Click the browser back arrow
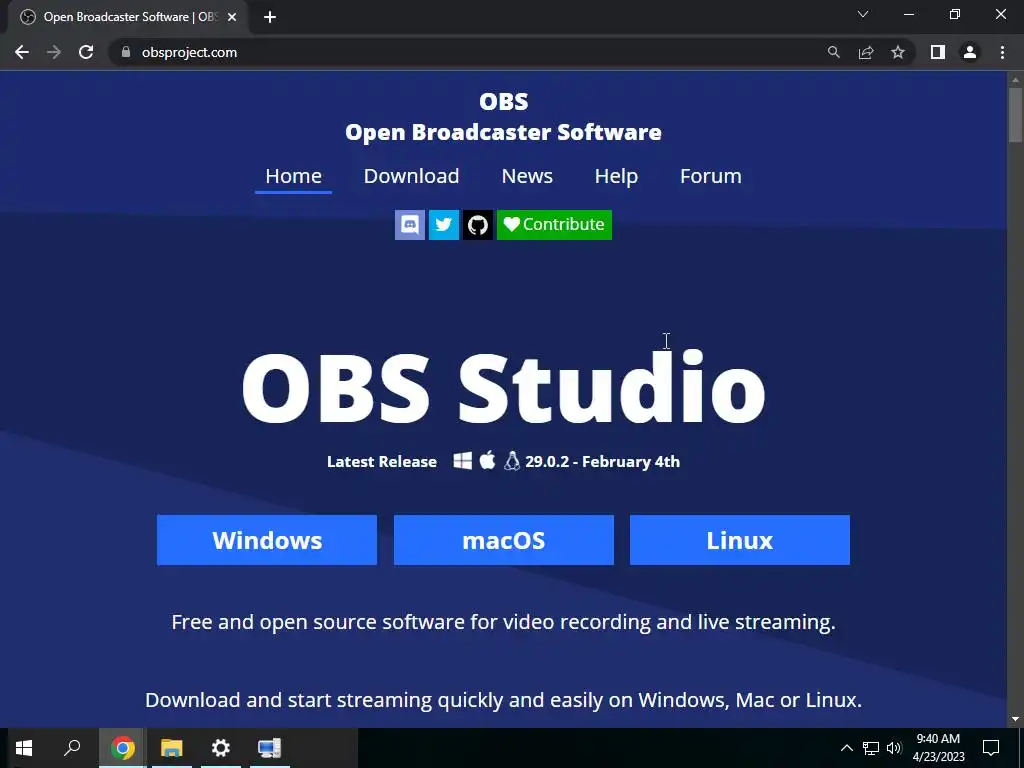 pos(22,52)
